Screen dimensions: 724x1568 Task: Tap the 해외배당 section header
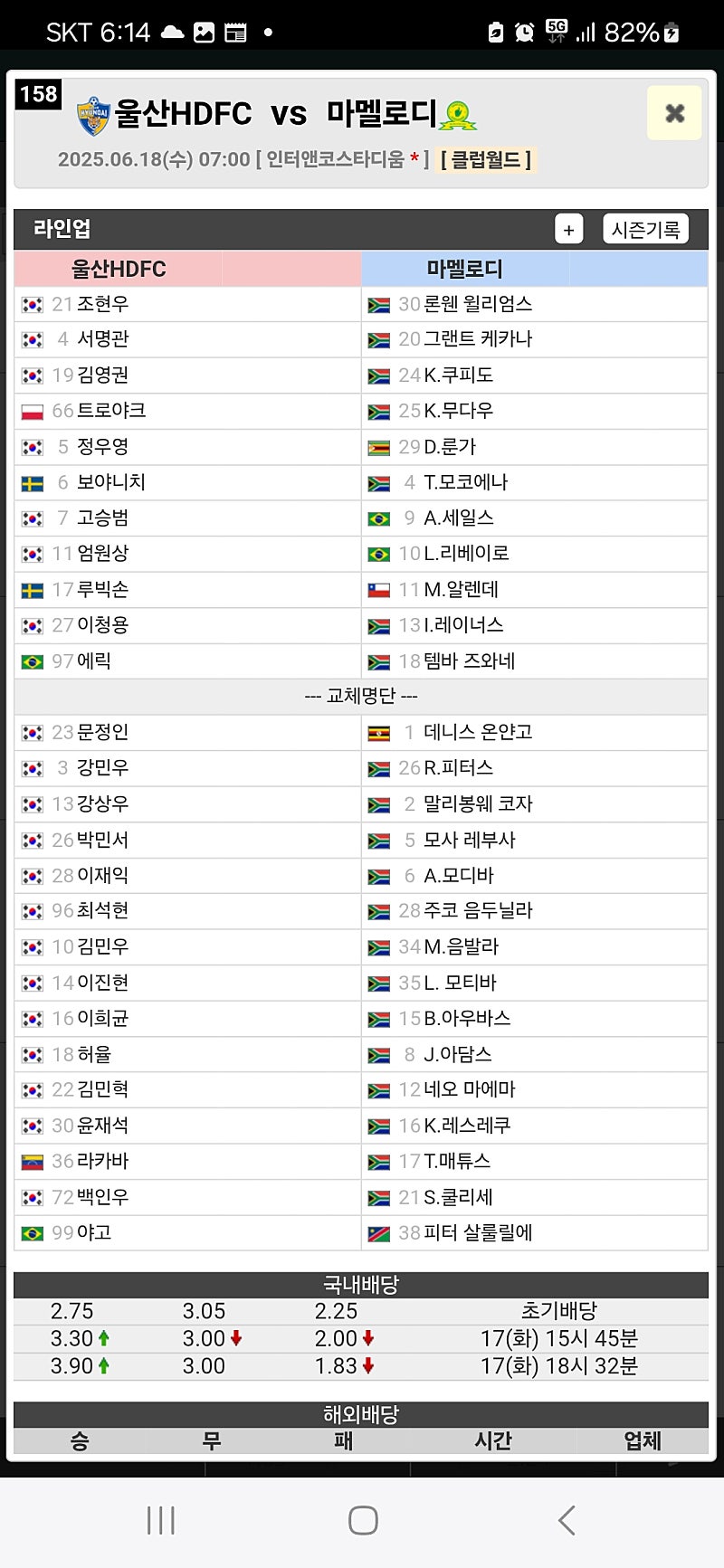click(x=361, y=1414)
